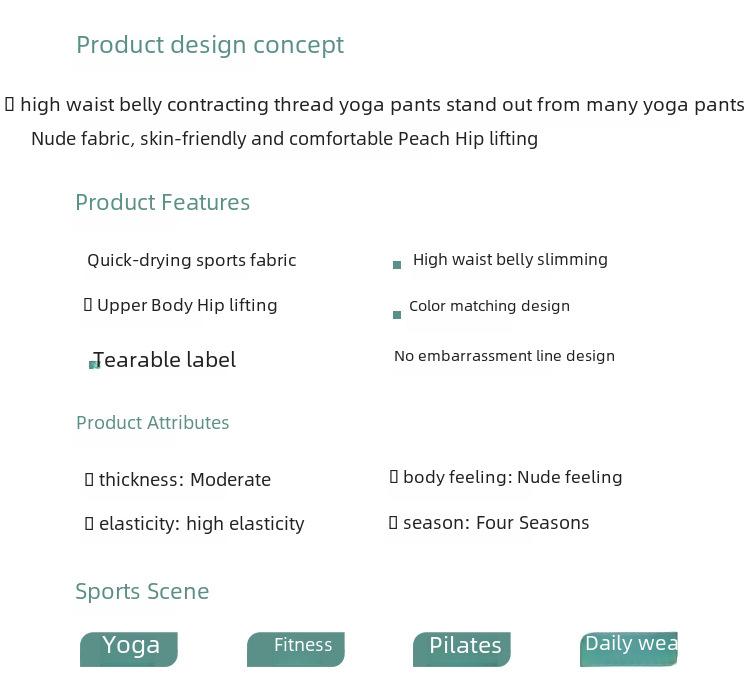
Task: Click the Sports Scene heading
Action: [x=142, y=591]
